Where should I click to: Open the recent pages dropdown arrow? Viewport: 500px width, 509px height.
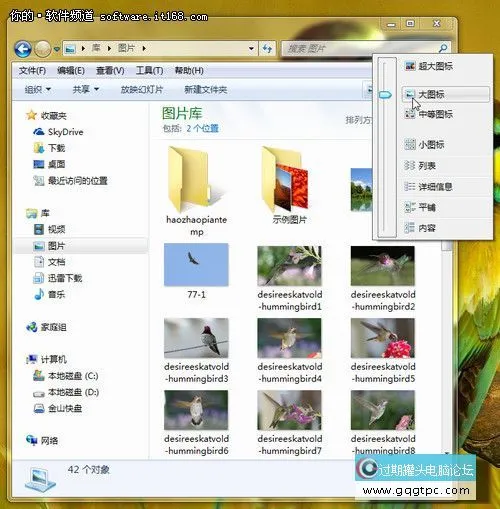(56, 49)
